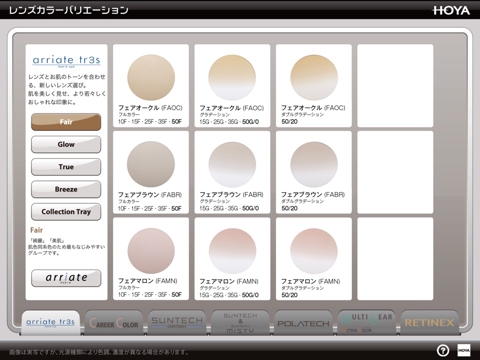Click the arriate brand button
Screen dimensions: 480x360
(66, 278)
